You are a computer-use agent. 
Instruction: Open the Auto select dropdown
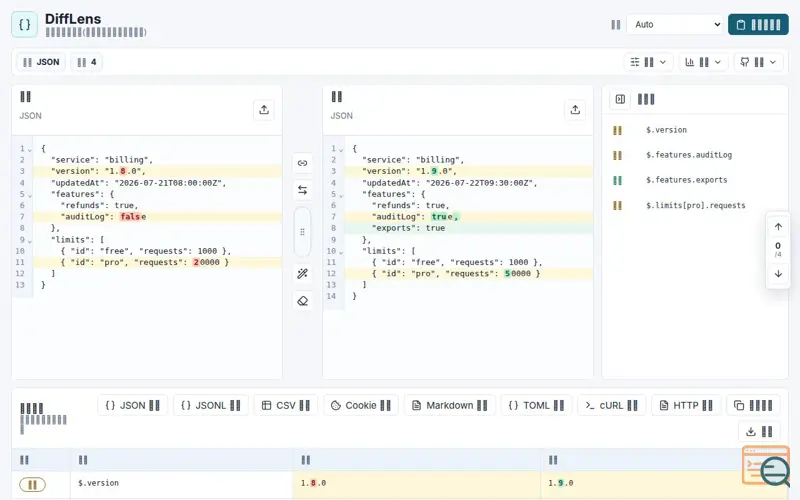point(674,24)
